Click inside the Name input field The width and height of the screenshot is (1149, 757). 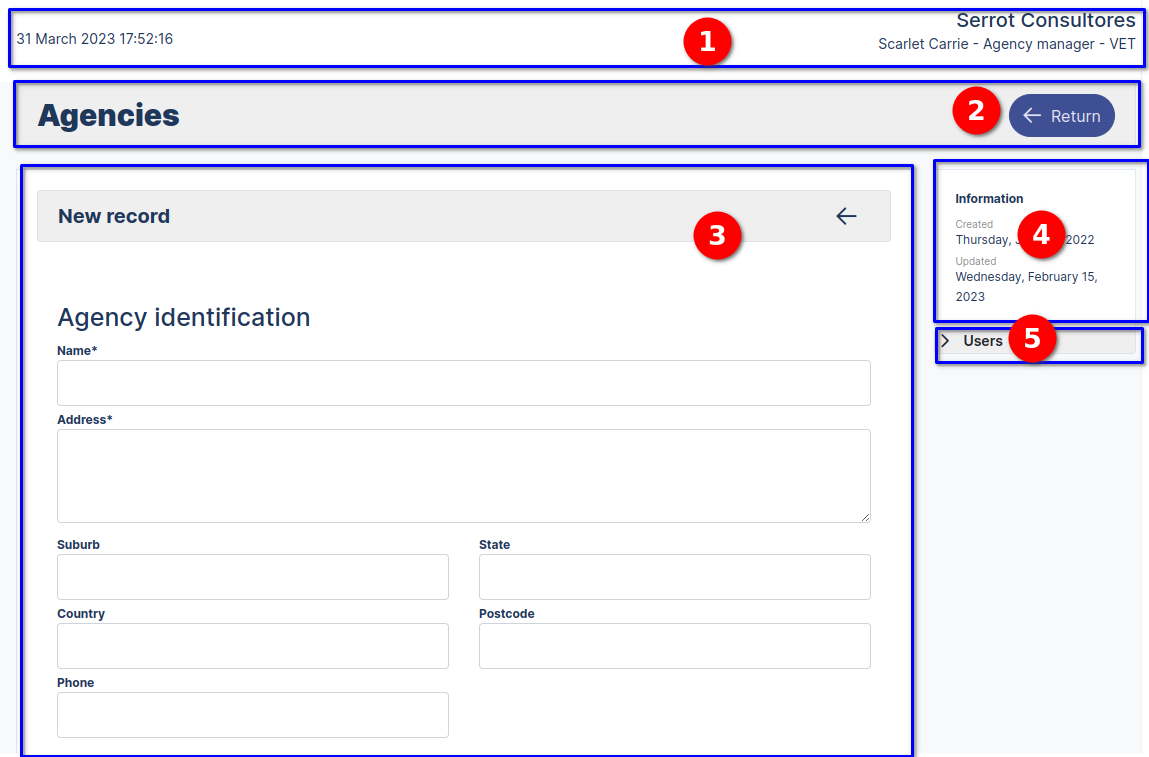tap(463, 382)
